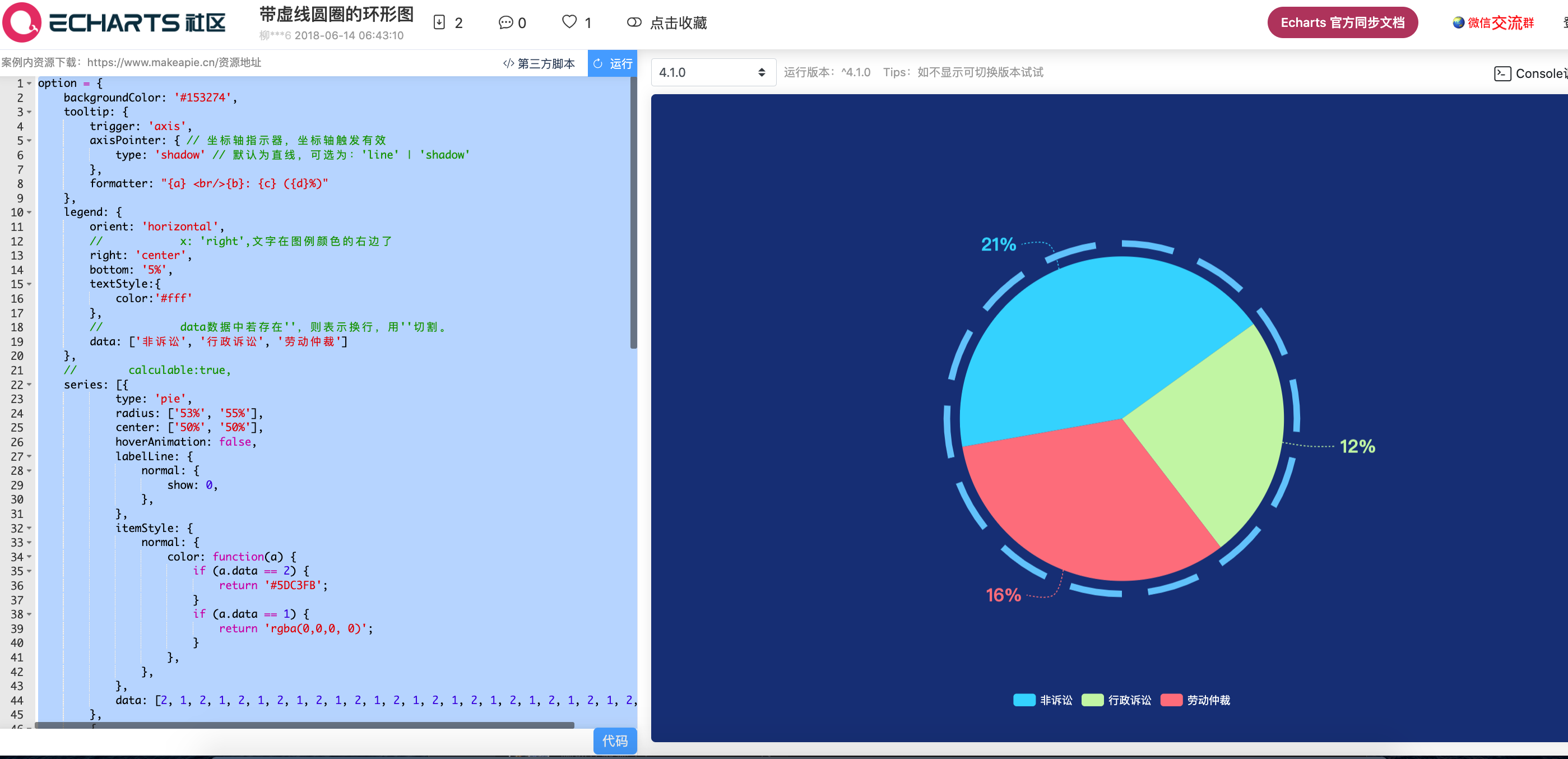Click the ECharts community logo icon
Screen dimensions: 1568x759
22,22
